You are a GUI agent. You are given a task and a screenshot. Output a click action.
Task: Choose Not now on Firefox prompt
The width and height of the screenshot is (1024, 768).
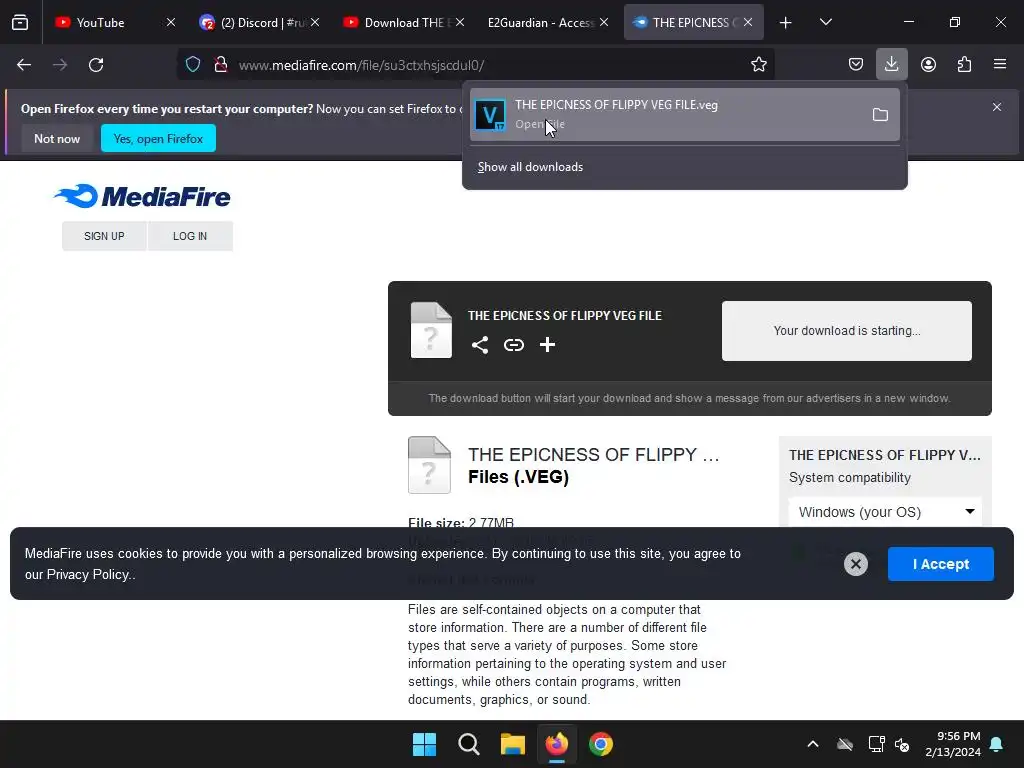[57, 138]
